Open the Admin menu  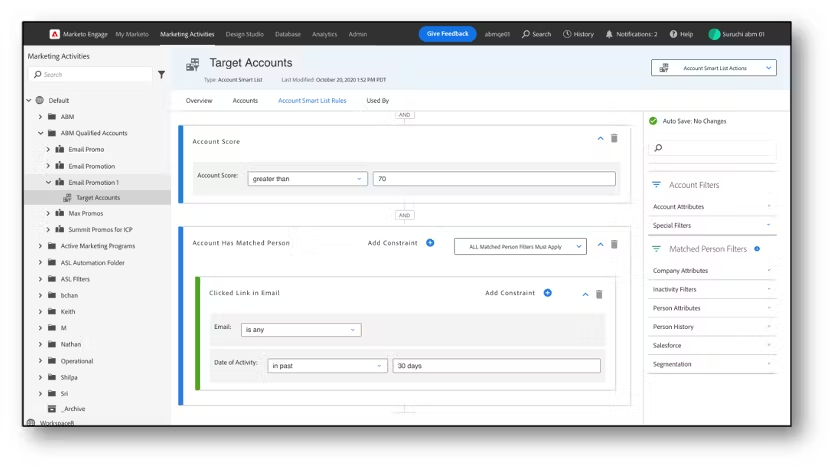[357, 34]
